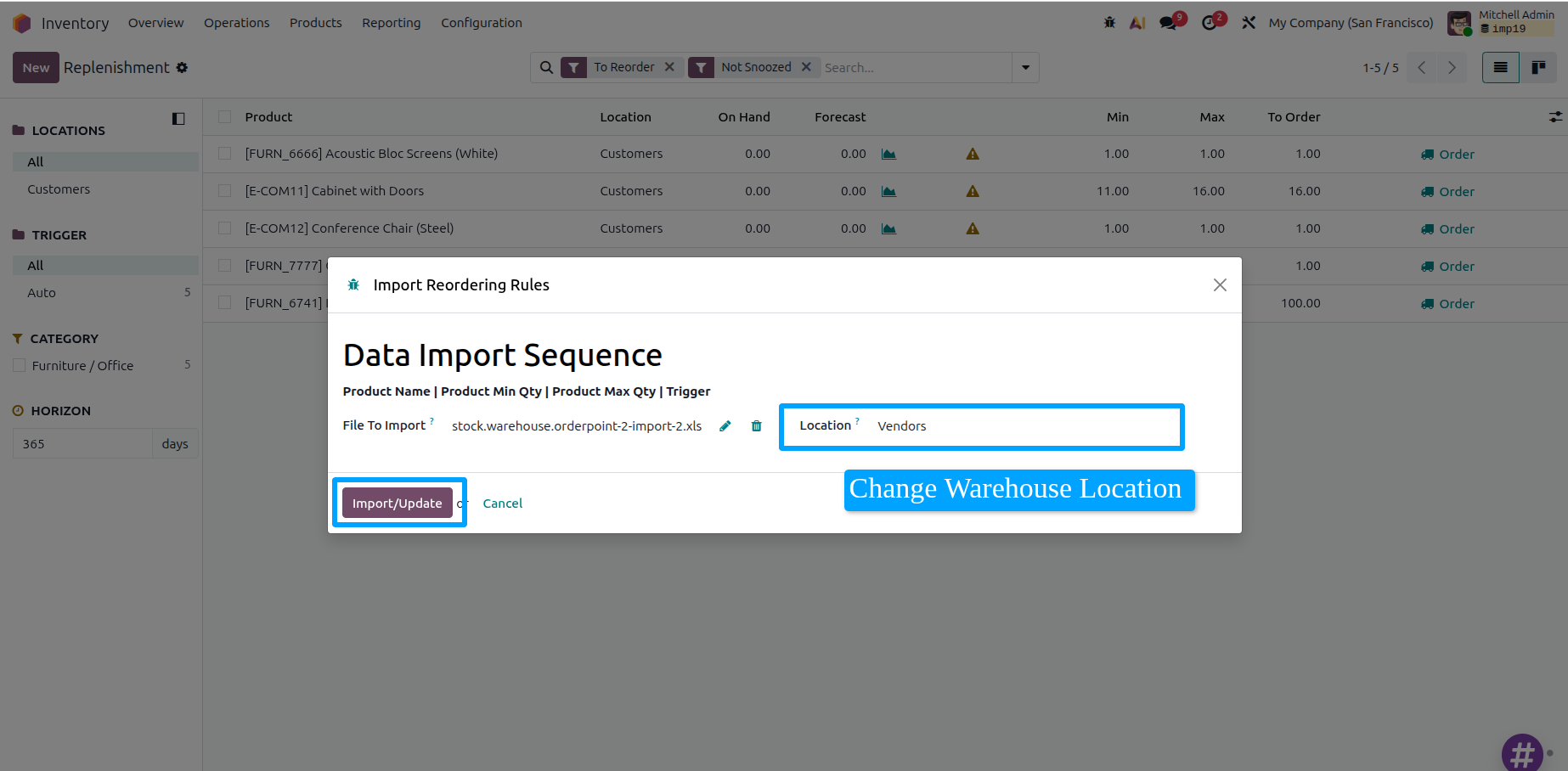Tick the Furniture / Office category checkbox

point(19,366)
